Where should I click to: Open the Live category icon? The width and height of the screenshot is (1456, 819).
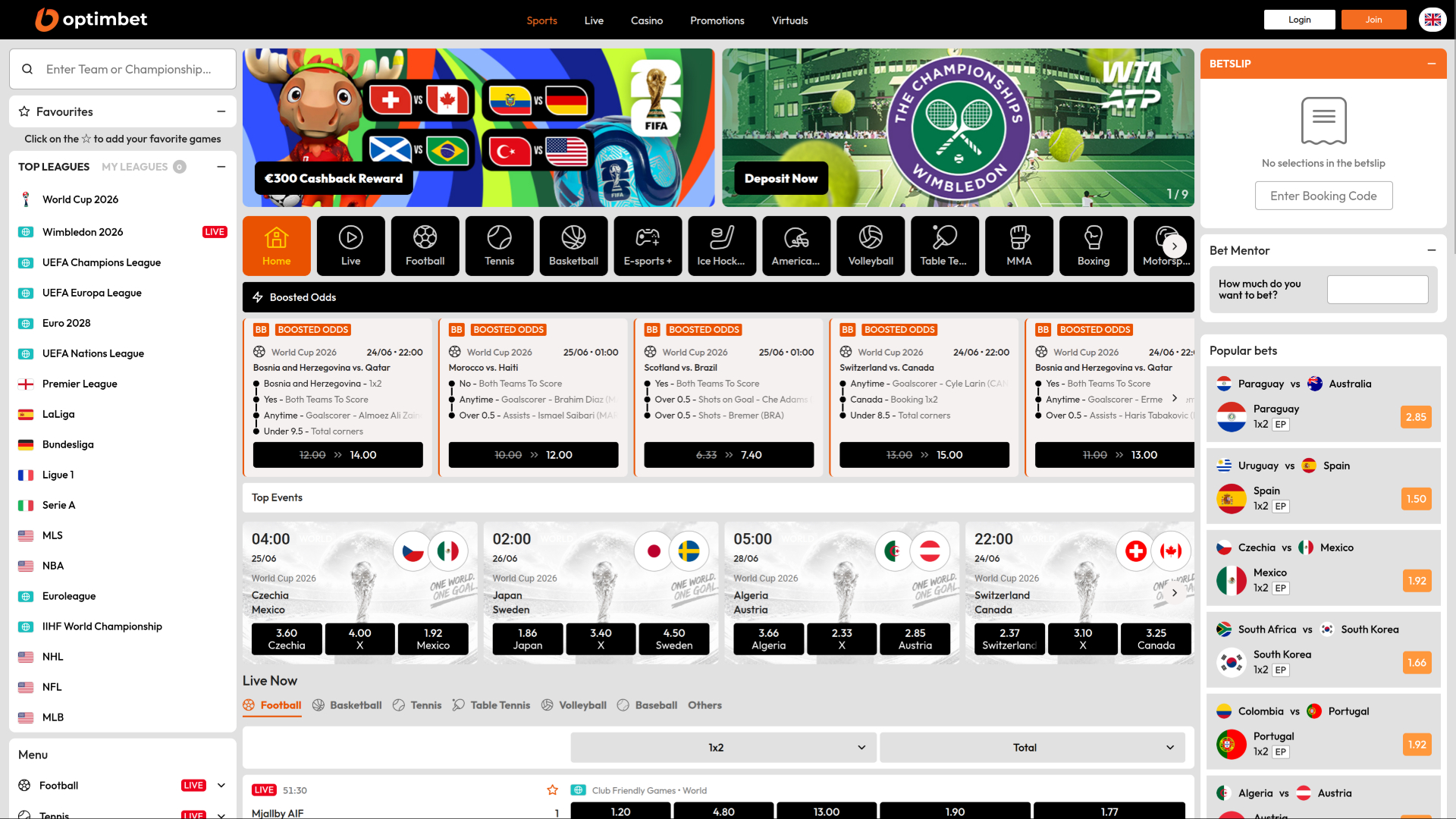(x=350, y=246)
